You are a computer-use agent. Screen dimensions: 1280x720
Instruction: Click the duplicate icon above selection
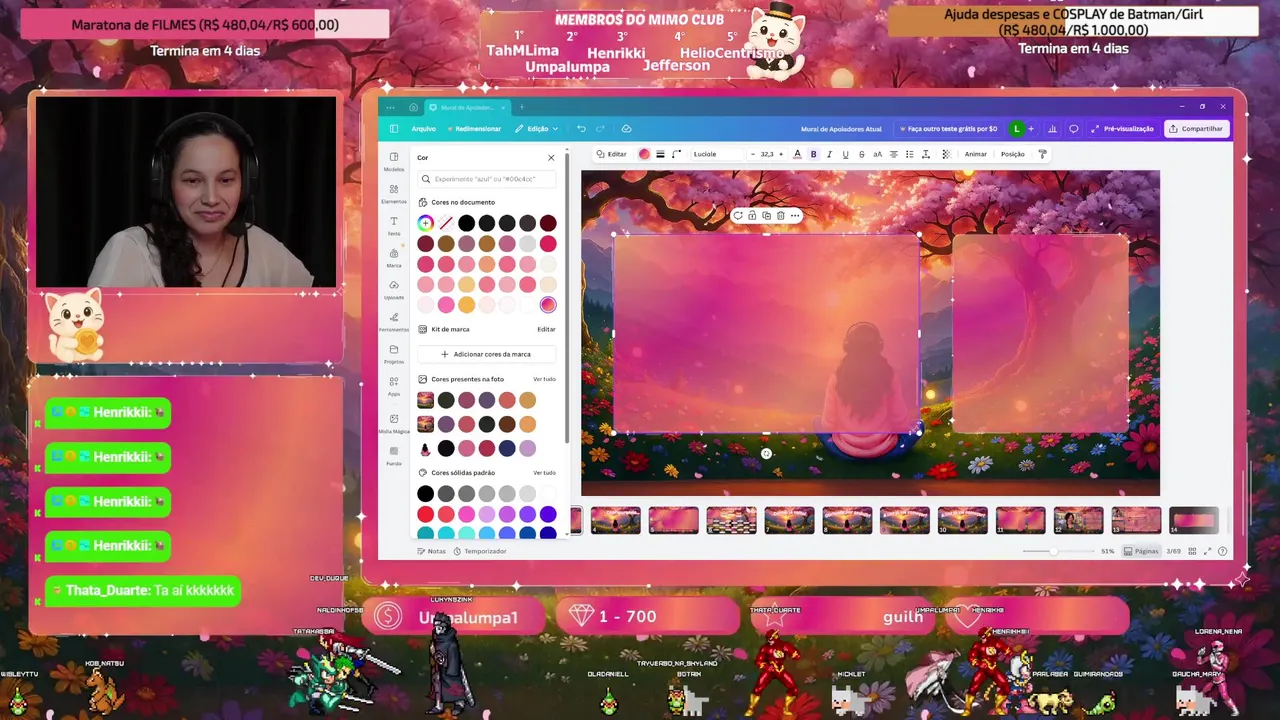click(x=766, y=215)
